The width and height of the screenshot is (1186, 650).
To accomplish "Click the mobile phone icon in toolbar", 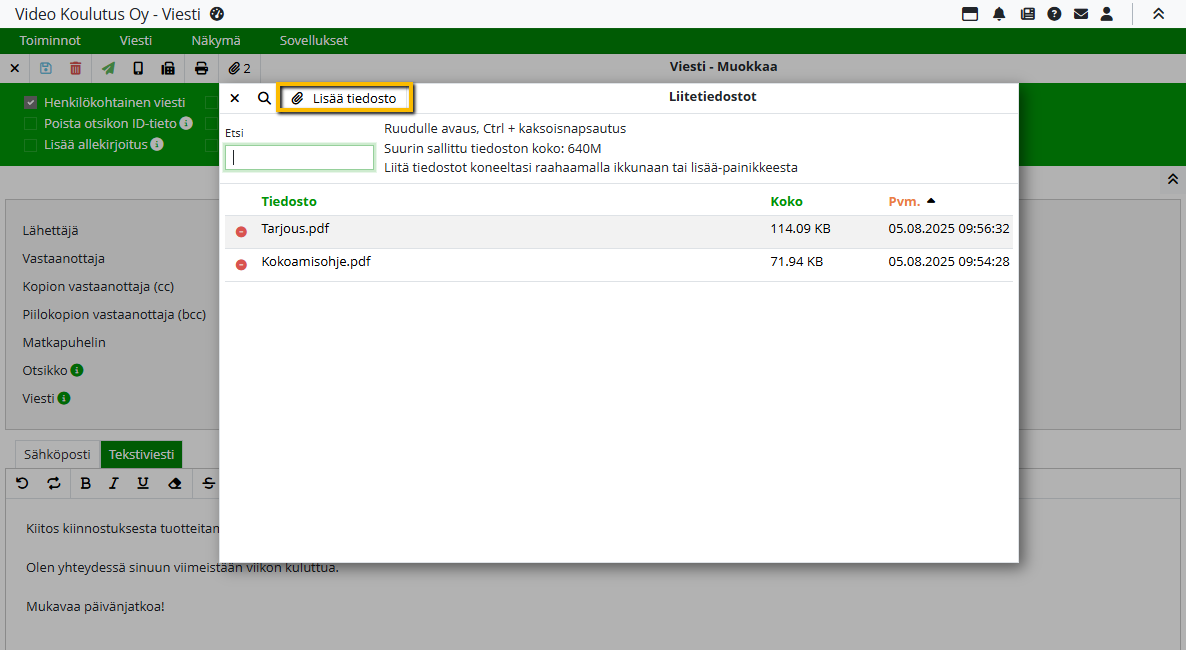I will pos(138,68).
